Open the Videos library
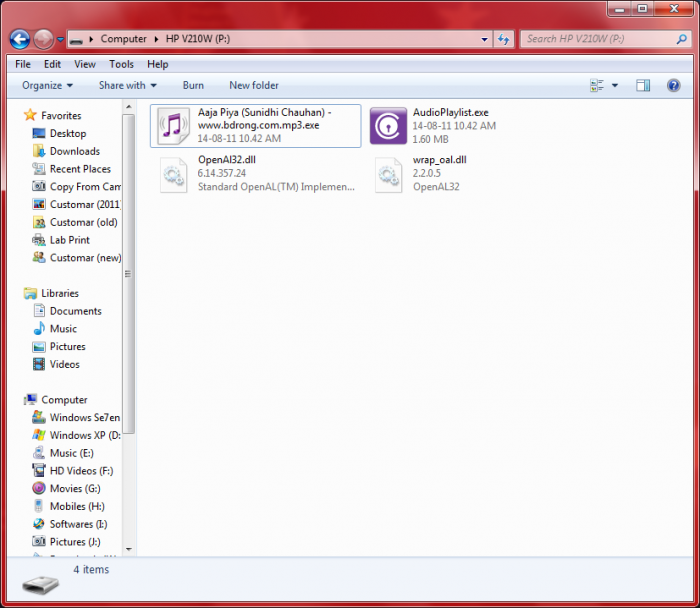This screenshot has height=608, width=700. 56,365
